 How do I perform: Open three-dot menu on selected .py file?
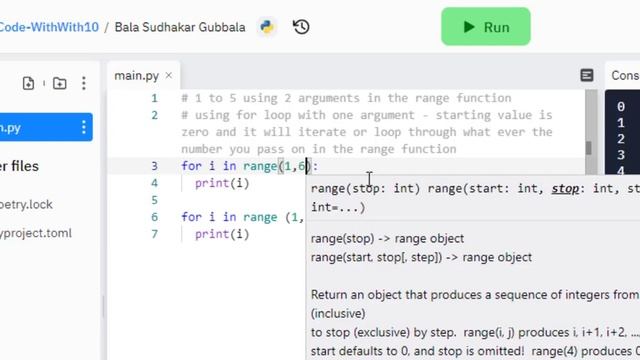pyautogui.click(x=84, y=127)
